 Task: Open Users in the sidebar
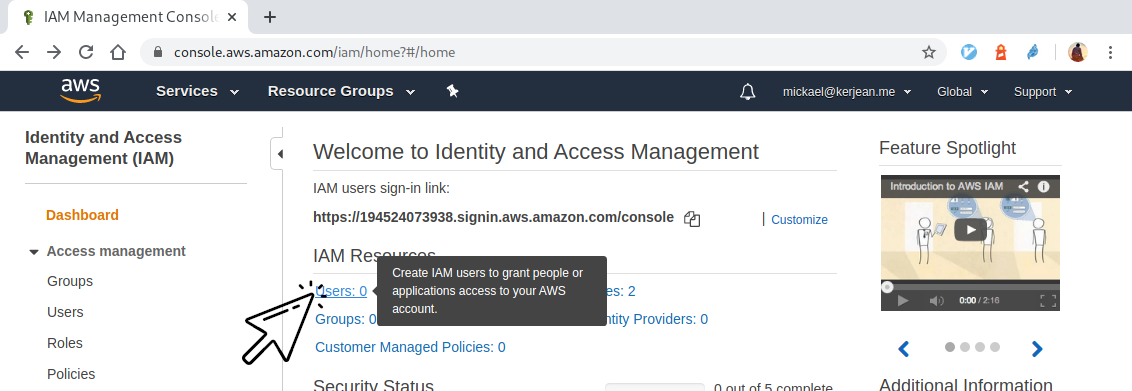pos(65,312)
